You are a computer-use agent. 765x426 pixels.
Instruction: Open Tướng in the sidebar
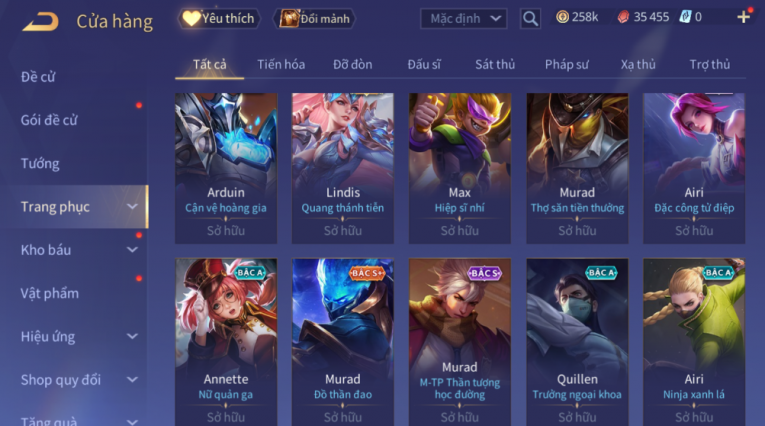pos(40,163)
